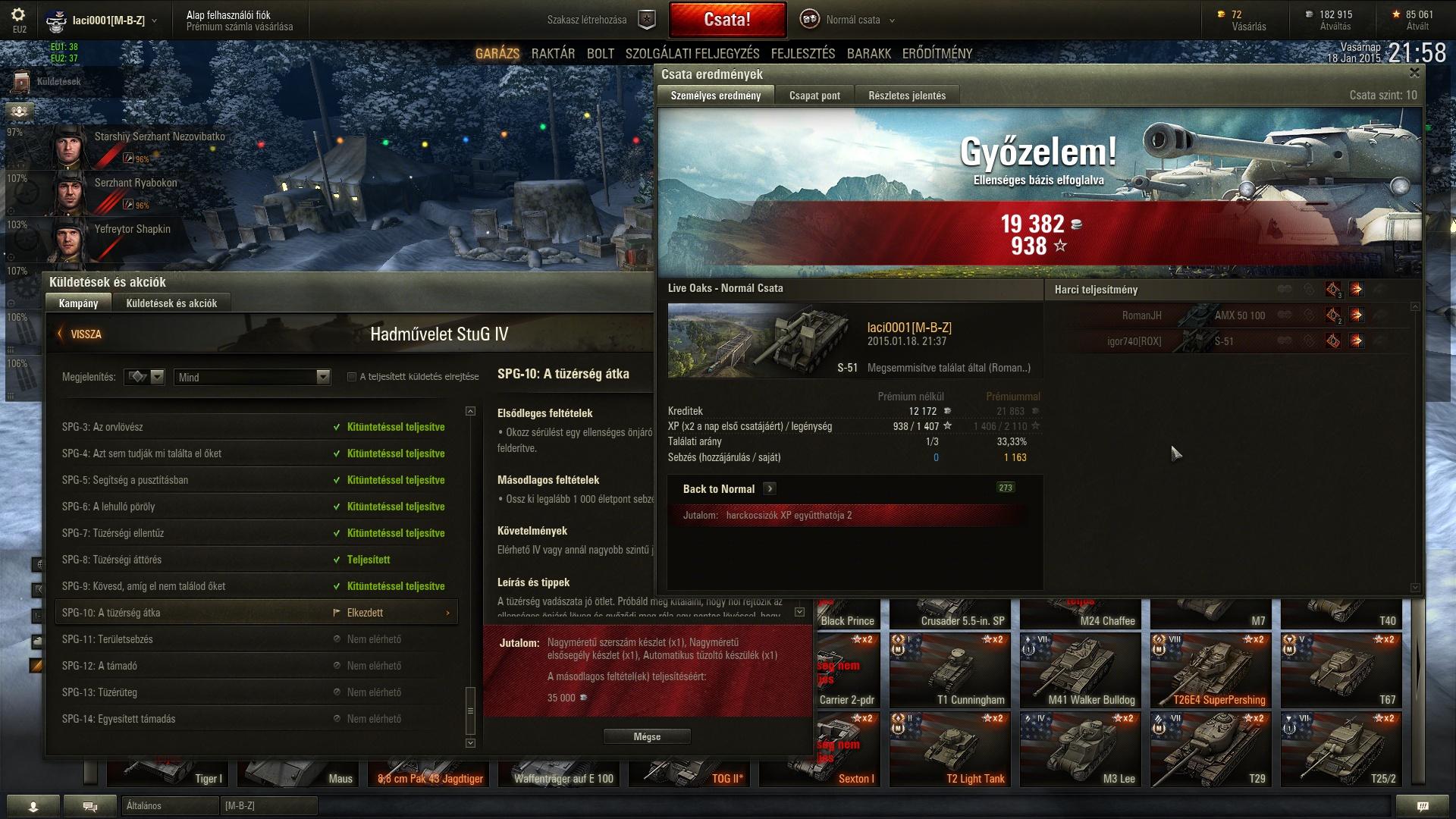The image size is (1456, 819).
Task: Open the contacts list icon
Action: pos(33,806)
